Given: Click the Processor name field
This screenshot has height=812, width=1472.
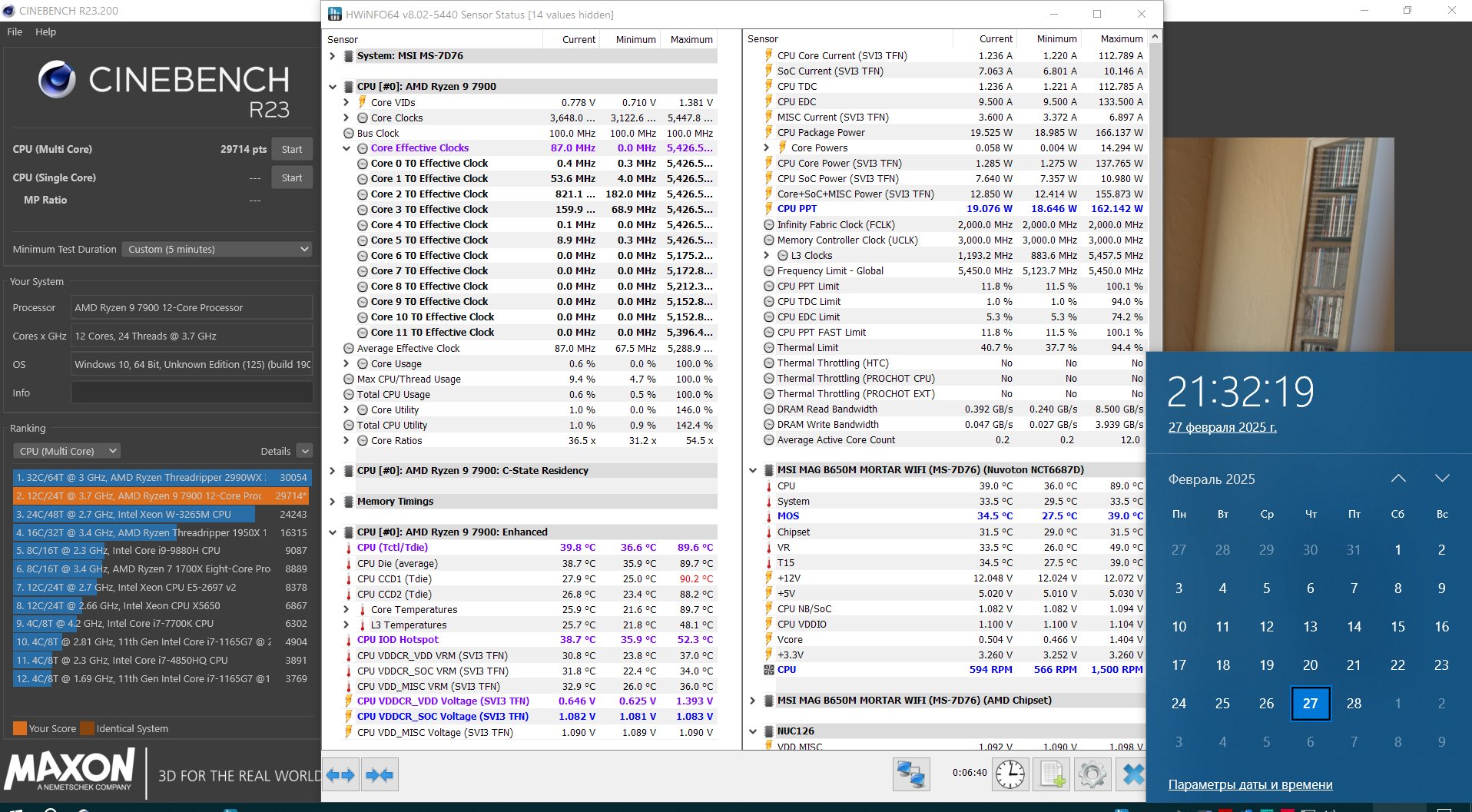Looking at the screenshot, I should 192,307.
